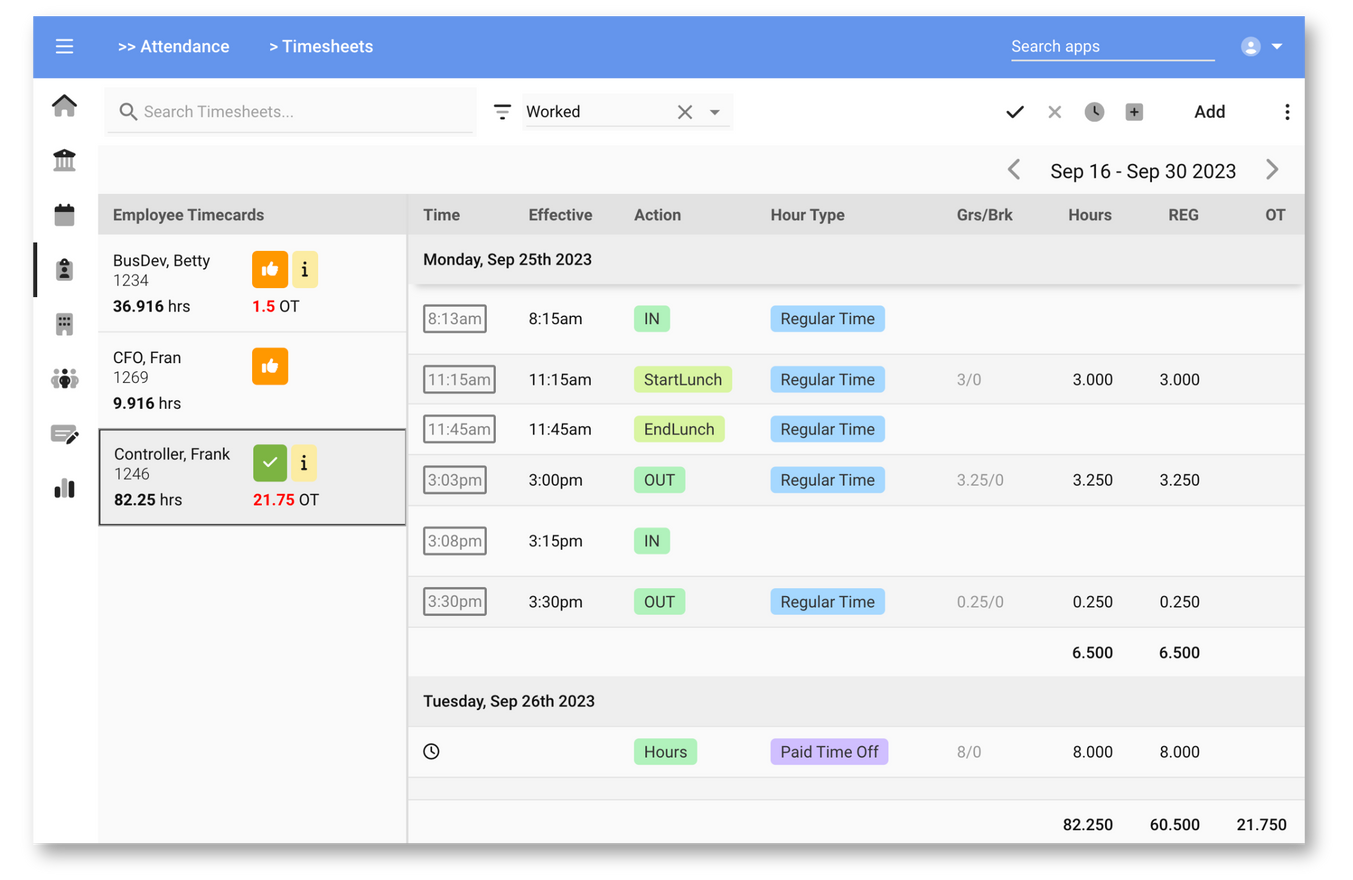Toggle Betty BusDev's orange thumbs-up approval

[x=270, y=269]
